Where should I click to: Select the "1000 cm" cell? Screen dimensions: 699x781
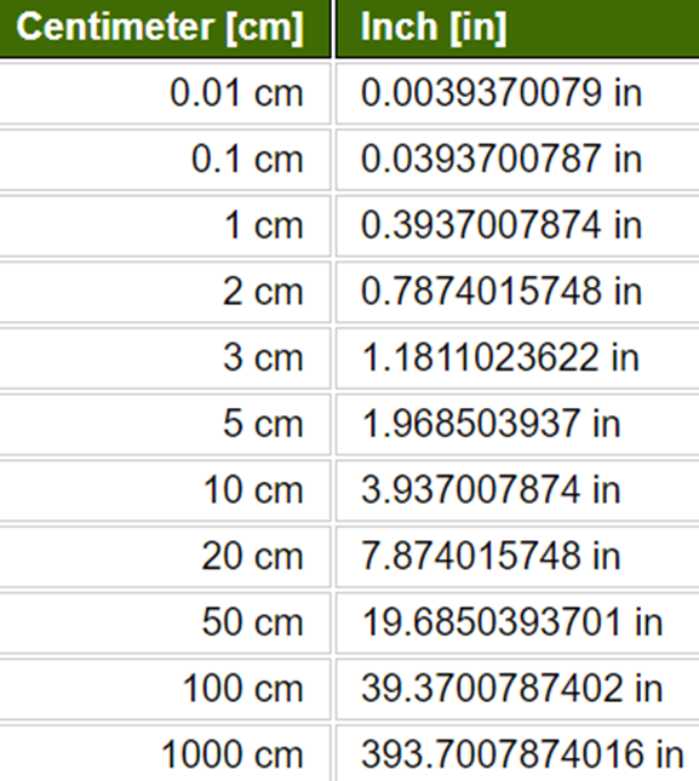click(x=165, y=753)
